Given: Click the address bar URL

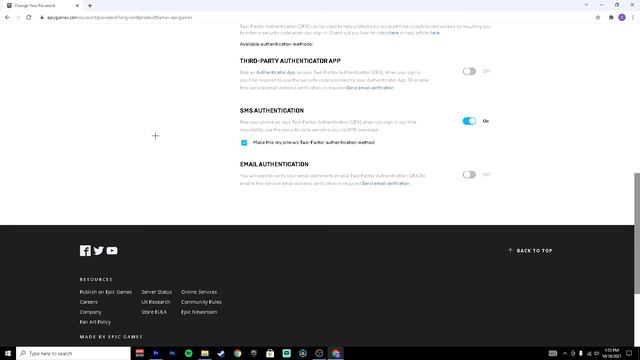Looking at the screenshot, I should pos(119,18).
